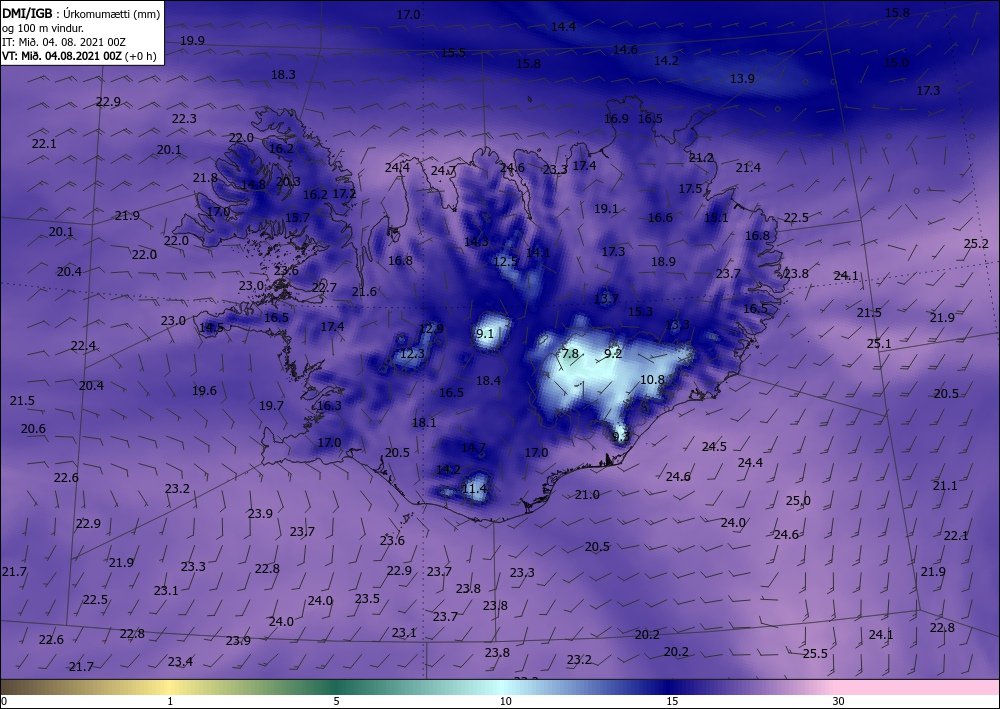Click the 11.4 value label
1000x709 pixels.
click(x=474, y=489)
